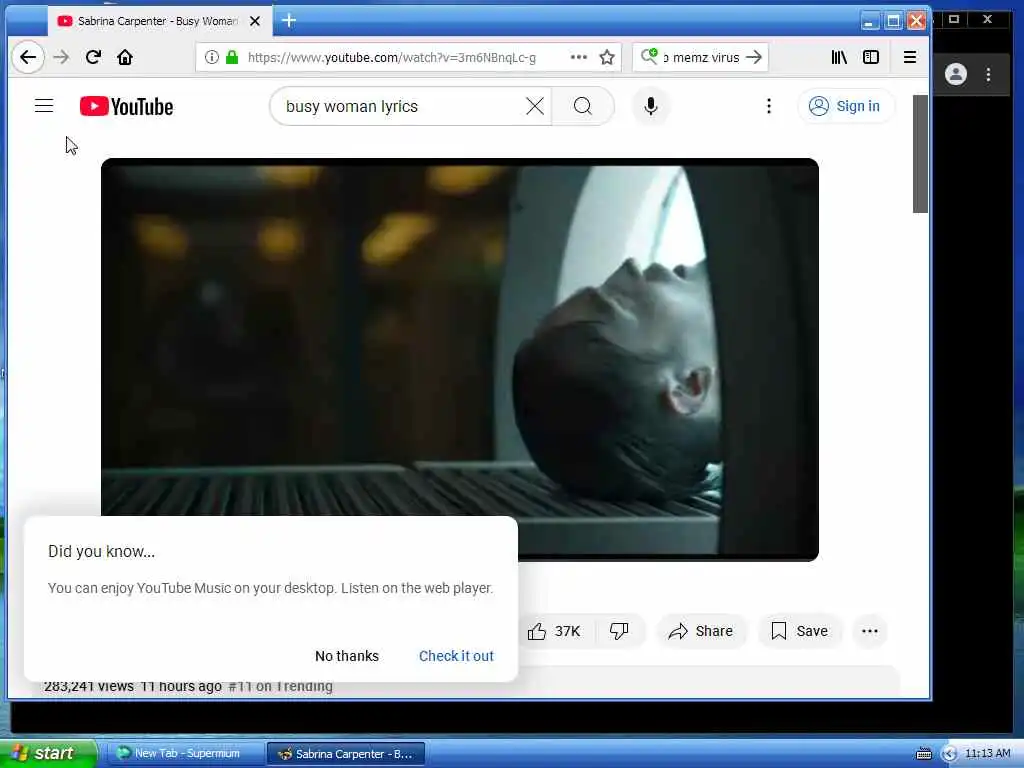The width and height of the screenshot is (1024, 768).
Task: Open the browser library icon
Action: tap(839, 57)
